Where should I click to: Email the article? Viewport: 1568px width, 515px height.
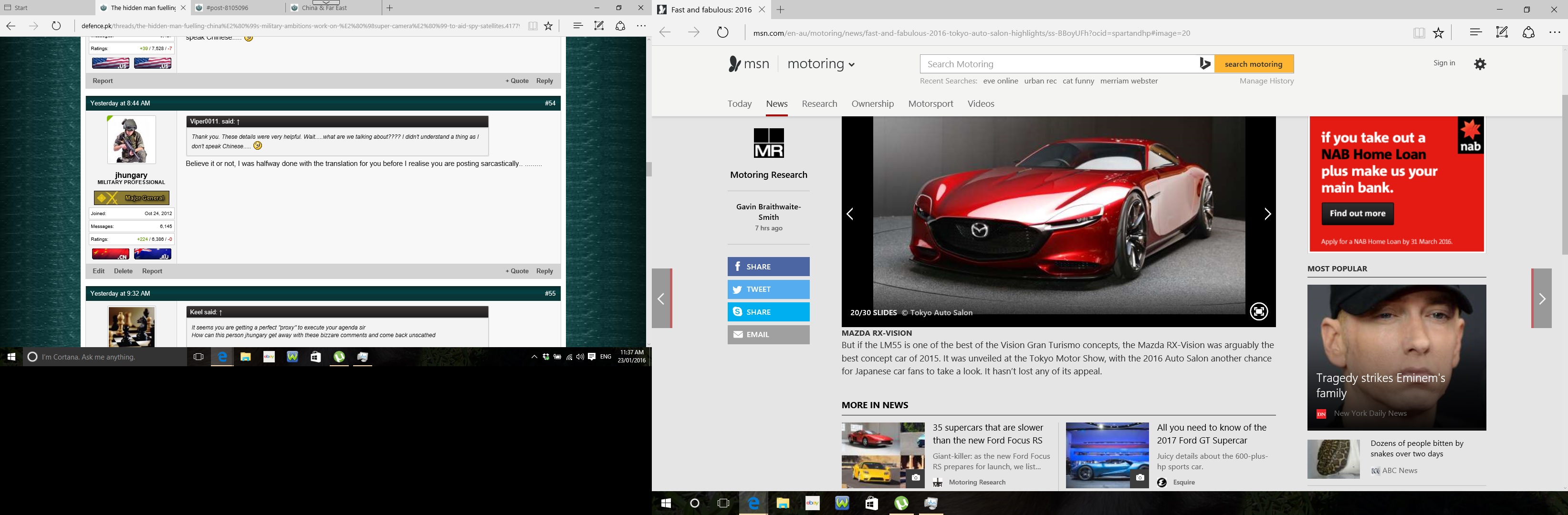coord(768,334)
